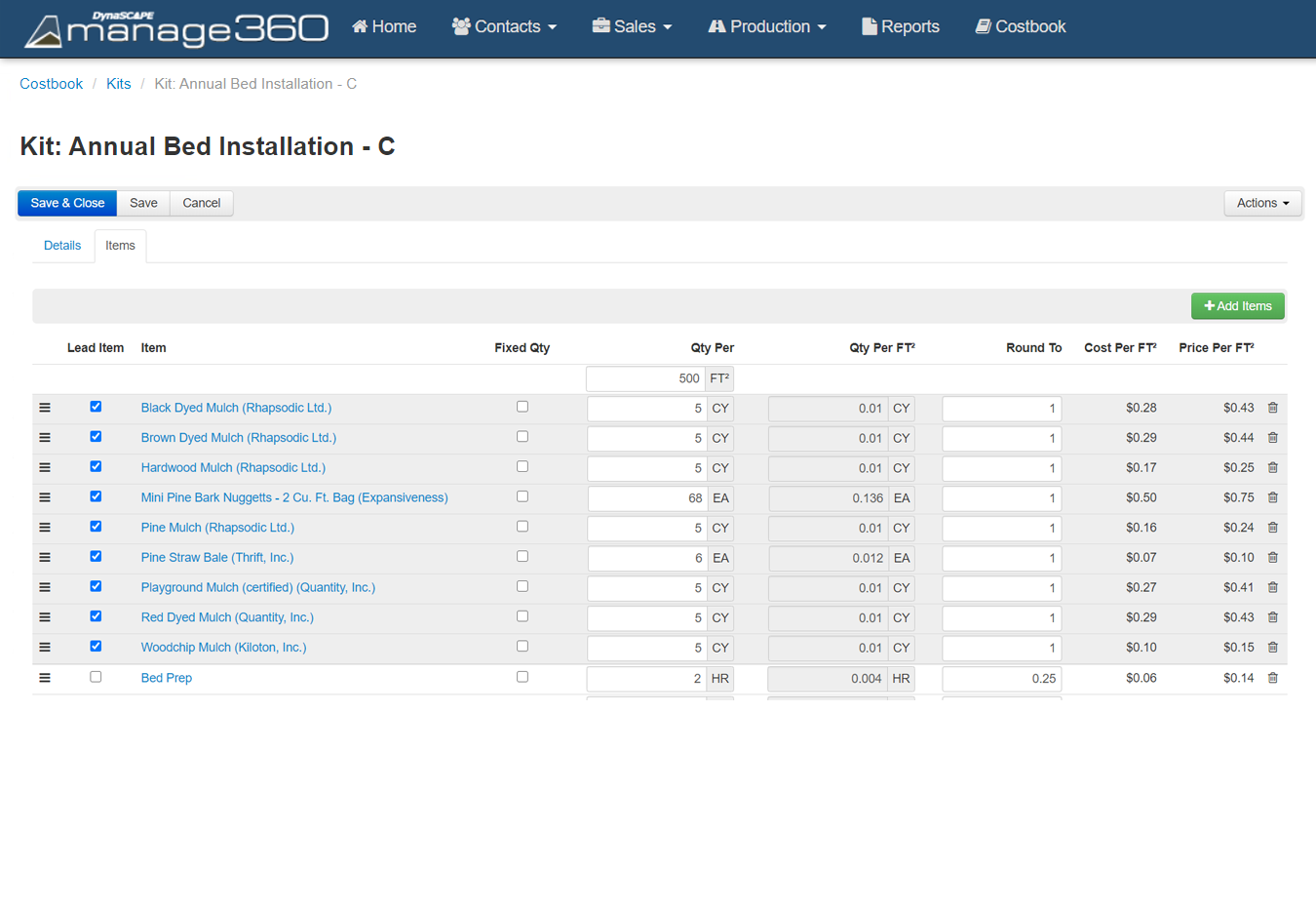The width and height of the screenshot is (1316, 910).
Task: Switch to the Details tab
Action: (62, 246)
